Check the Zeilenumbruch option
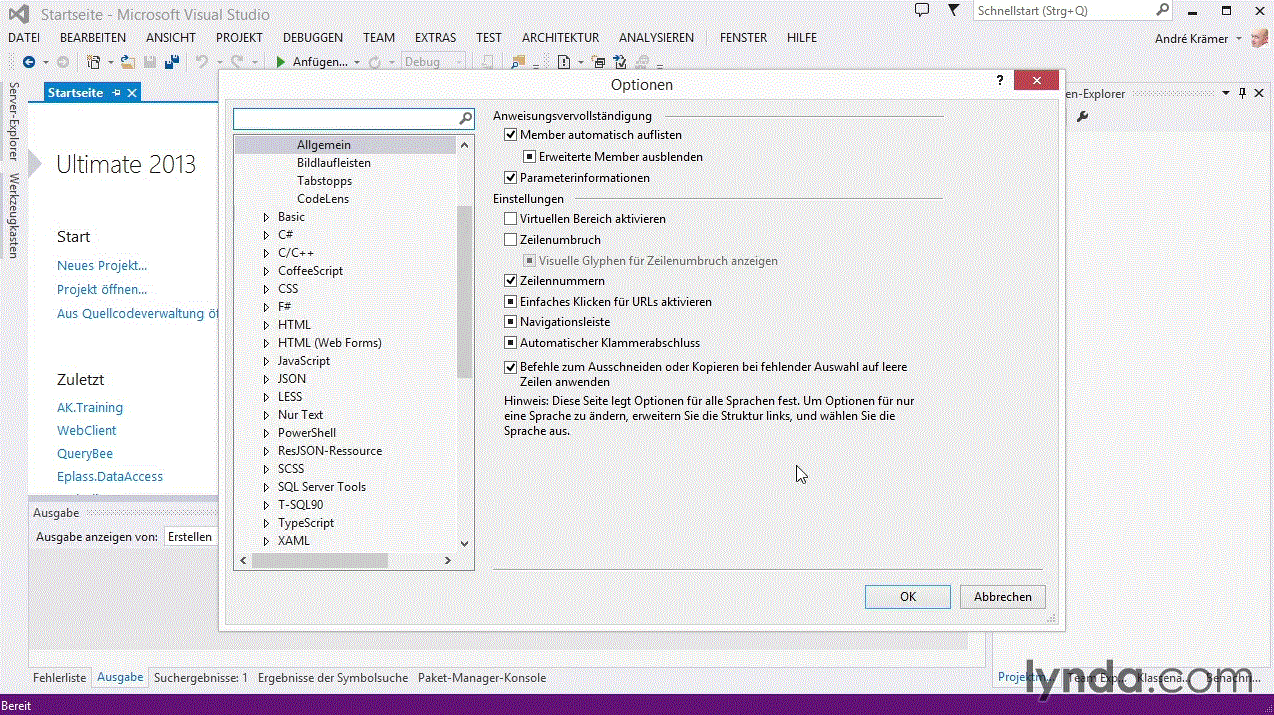Image resolution: width=1274 pixels, height=715 pixels. point(511,240)
